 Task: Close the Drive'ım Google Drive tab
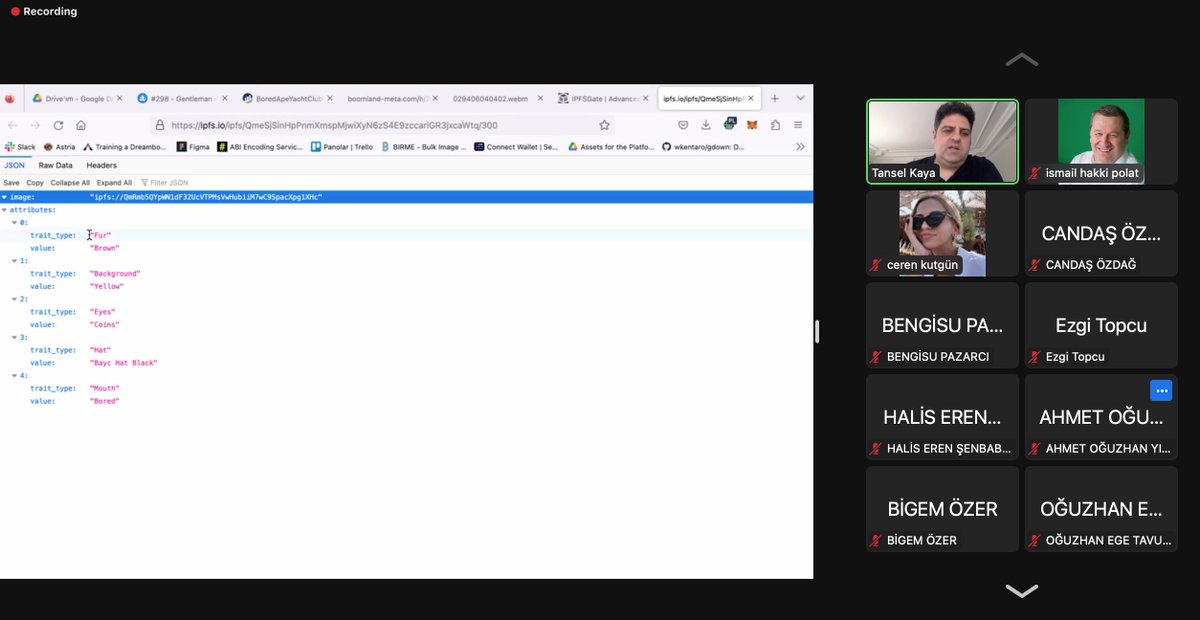[x=119, y=99]
